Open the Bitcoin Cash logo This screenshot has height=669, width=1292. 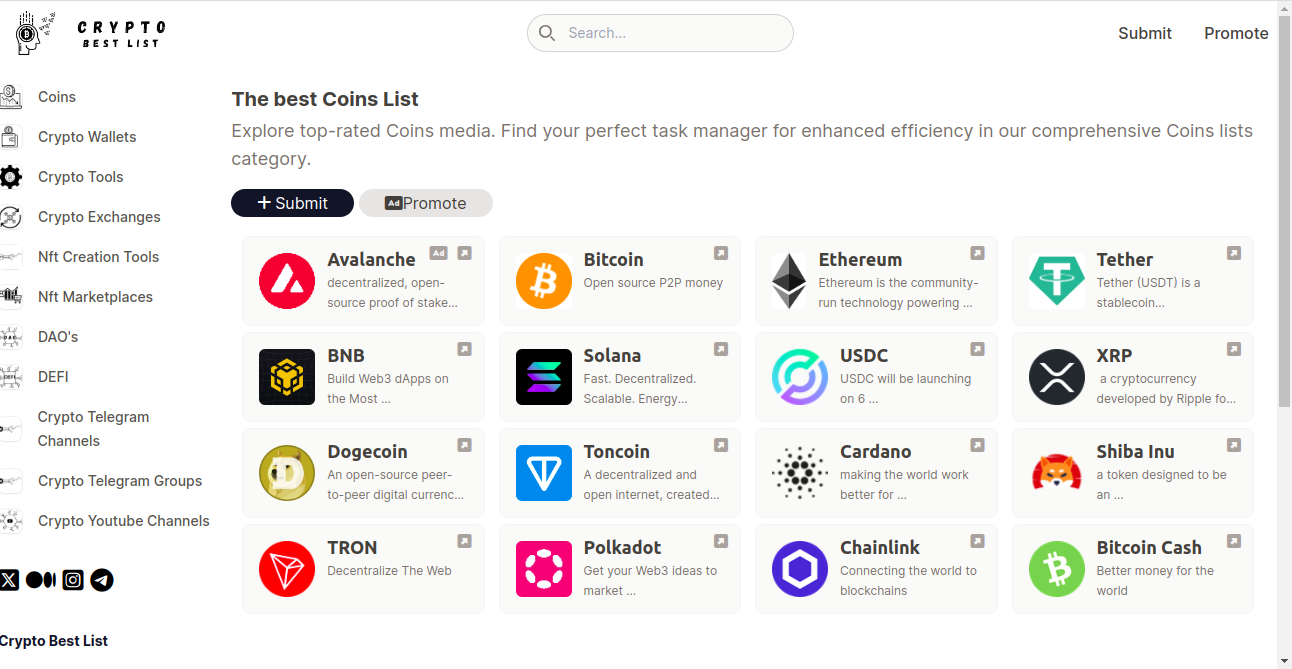pos(1057,569)
